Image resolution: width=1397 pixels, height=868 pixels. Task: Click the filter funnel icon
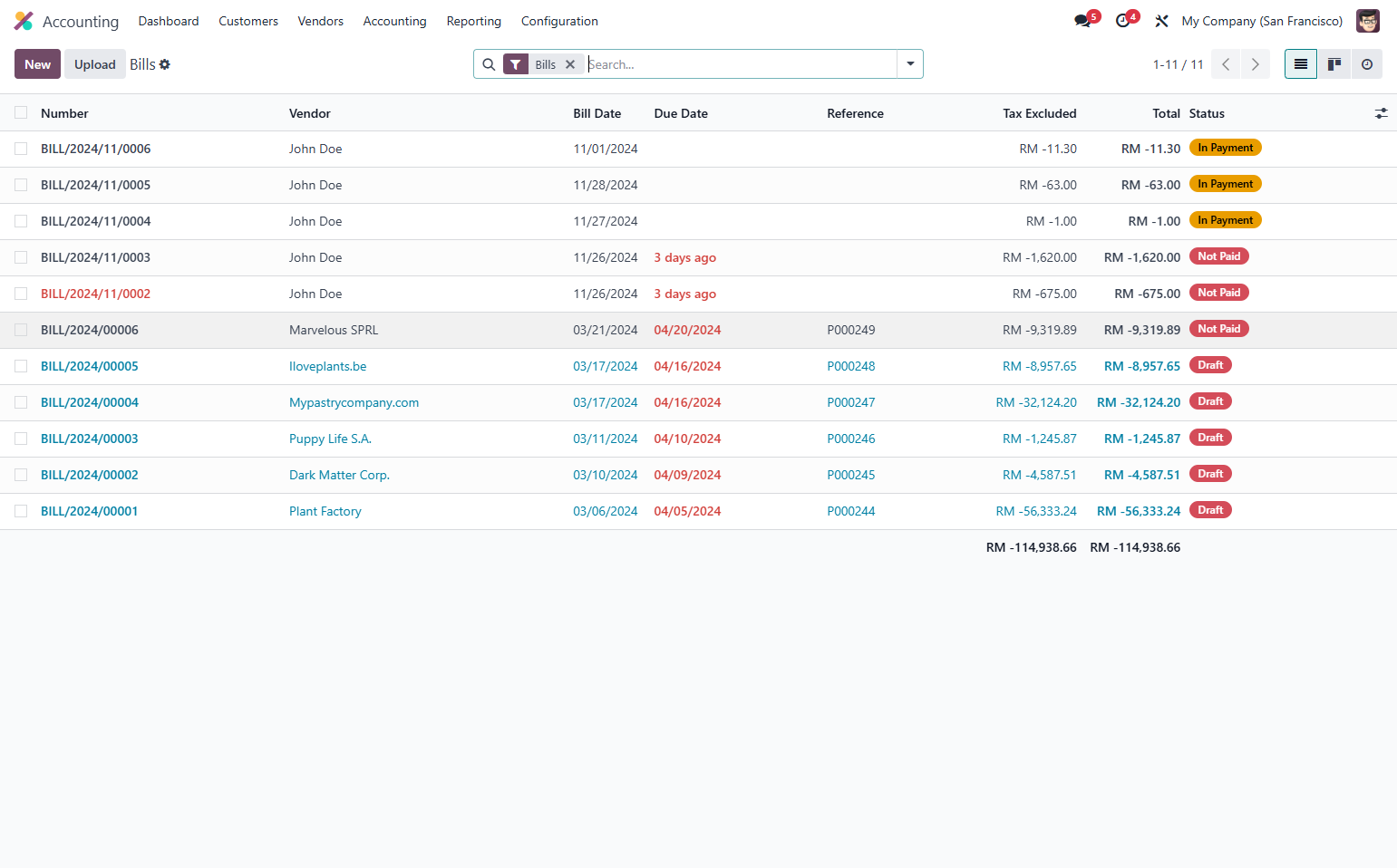(x=516, y=64)
